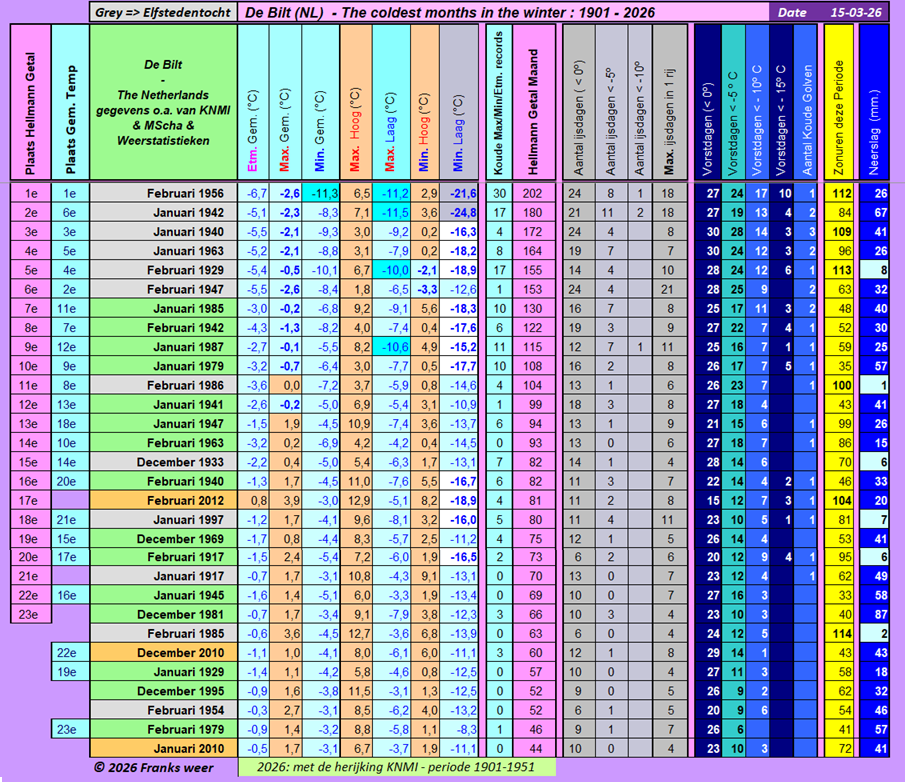Click the "Max. ijsdagen in 1 rij" header
Viewport: 905px width, 782px height.
pyautogui.click(x=668, y=101)
